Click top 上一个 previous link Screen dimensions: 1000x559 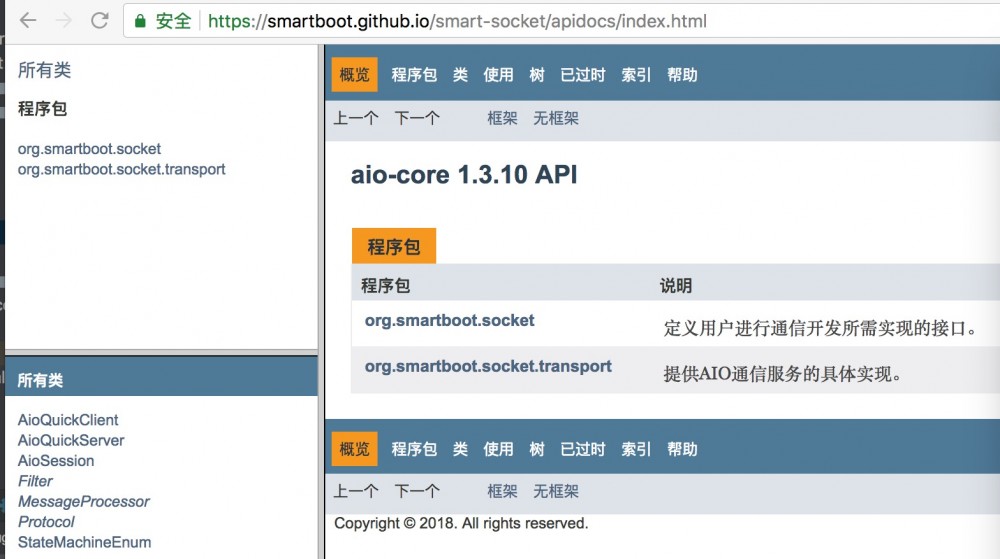pos(356,118)
